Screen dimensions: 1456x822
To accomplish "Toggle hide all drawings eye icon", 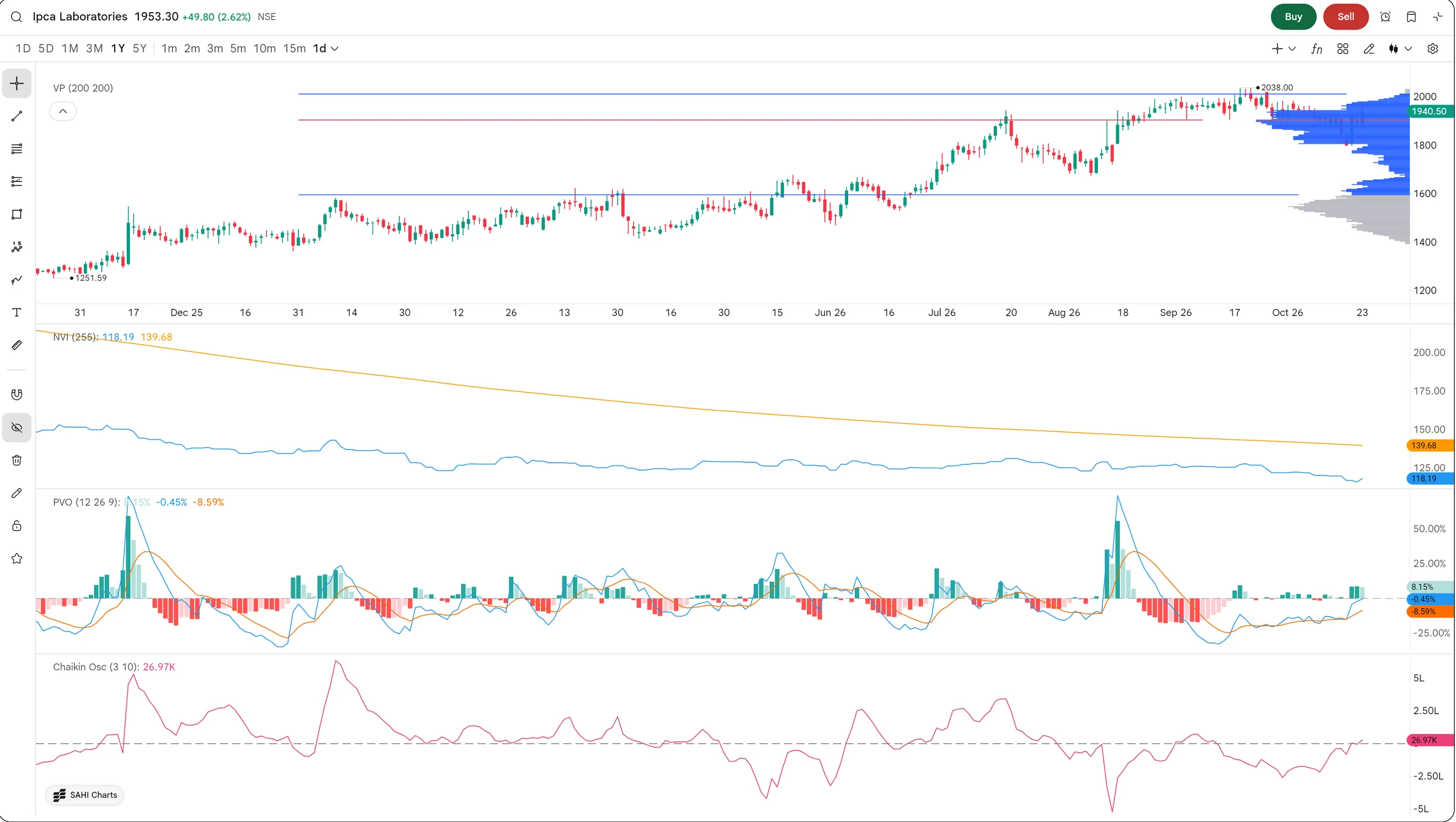I will 17,428.
